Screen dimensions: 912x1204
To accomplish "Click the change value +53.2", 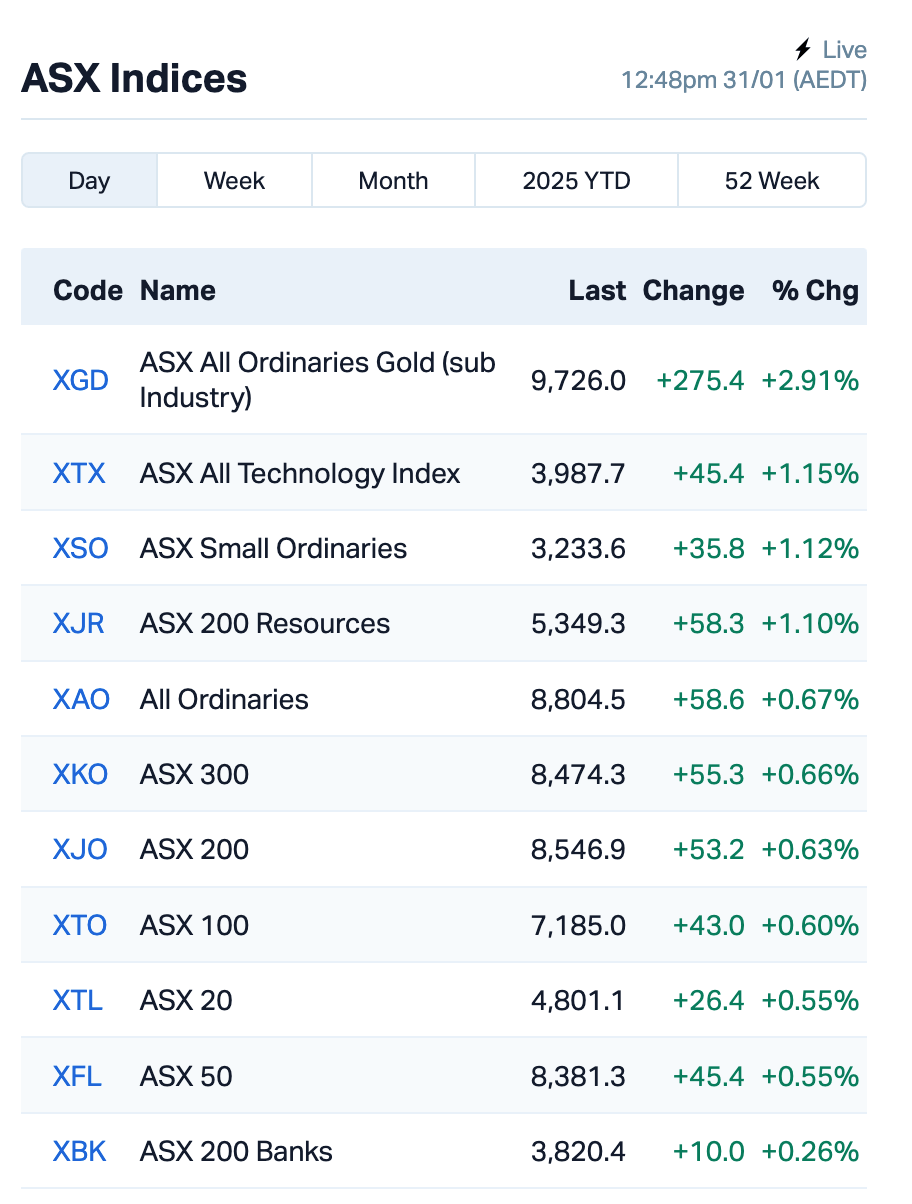I will point(709,850).
